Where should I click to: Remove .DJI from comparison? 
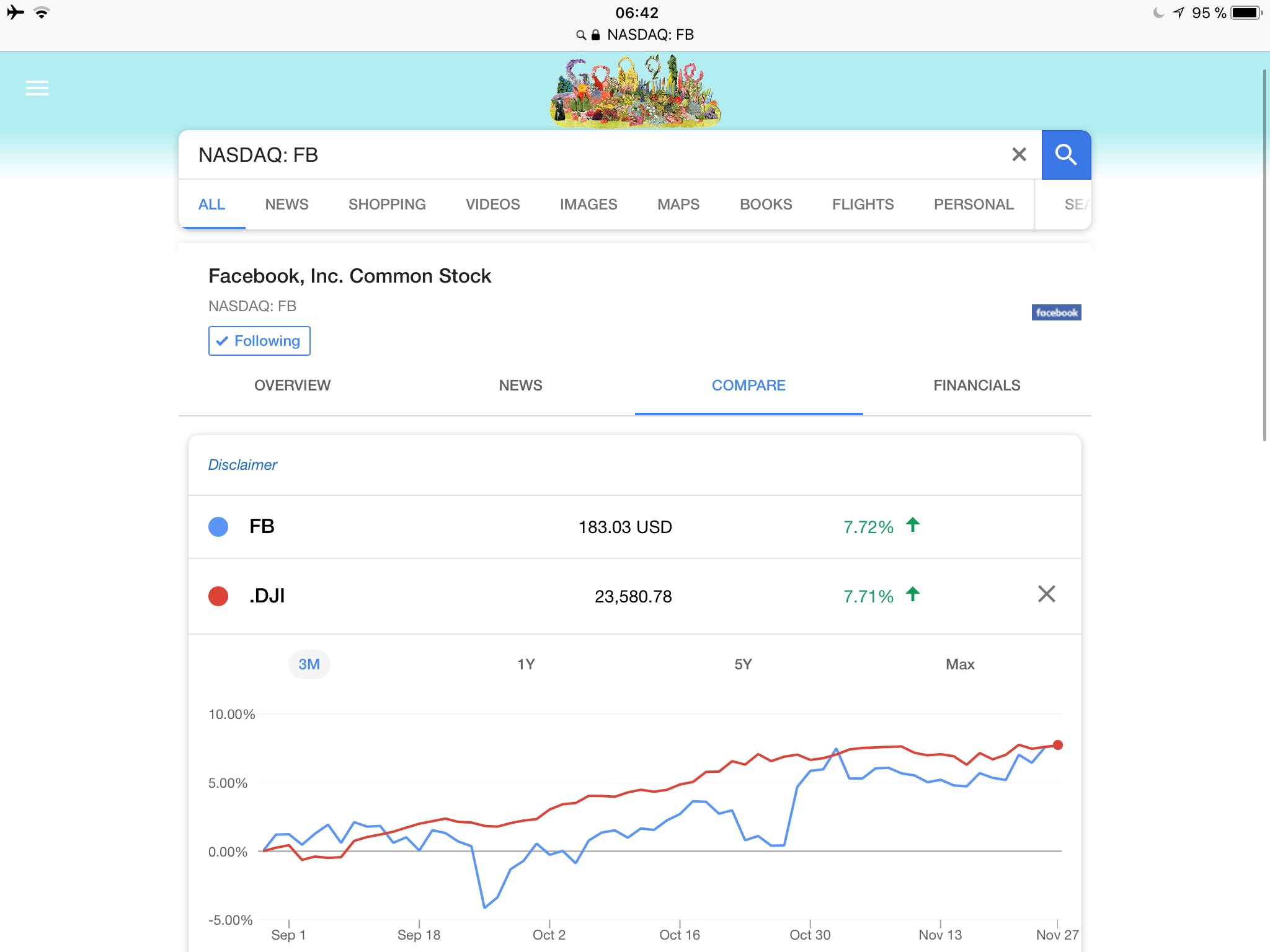tap(1046, 594)
